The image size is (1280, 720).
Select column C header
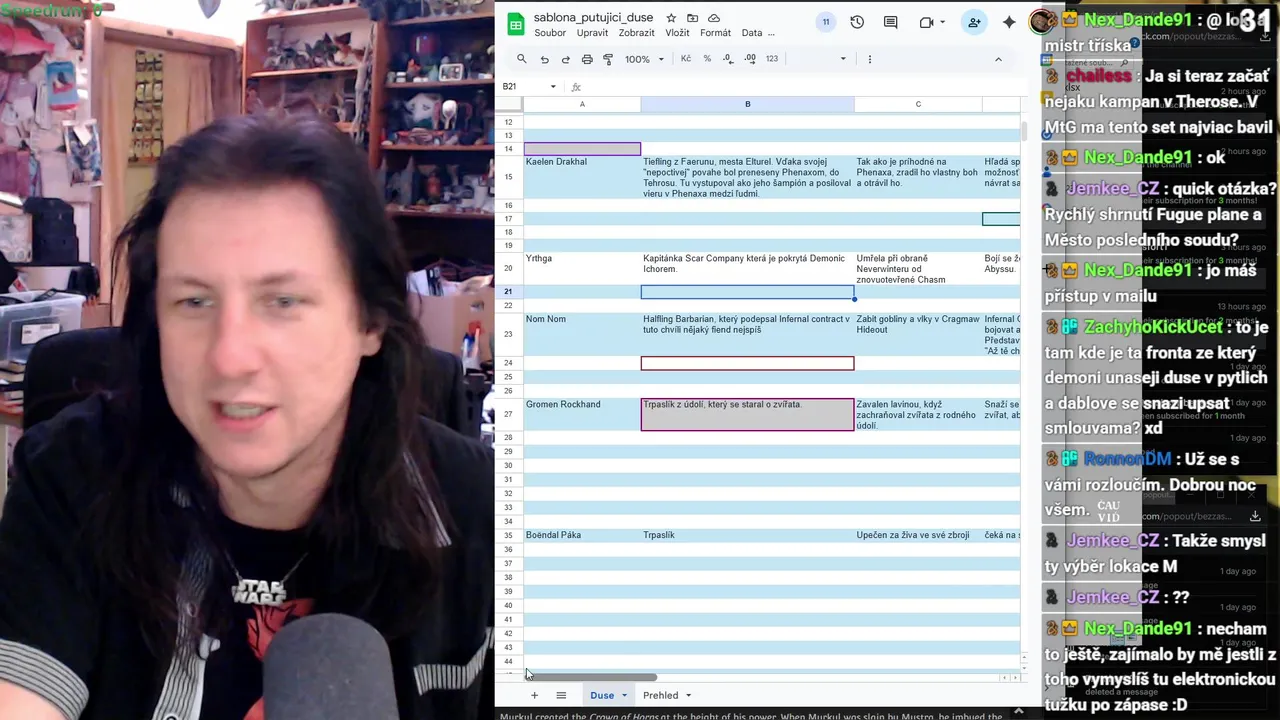coord(918,104)
